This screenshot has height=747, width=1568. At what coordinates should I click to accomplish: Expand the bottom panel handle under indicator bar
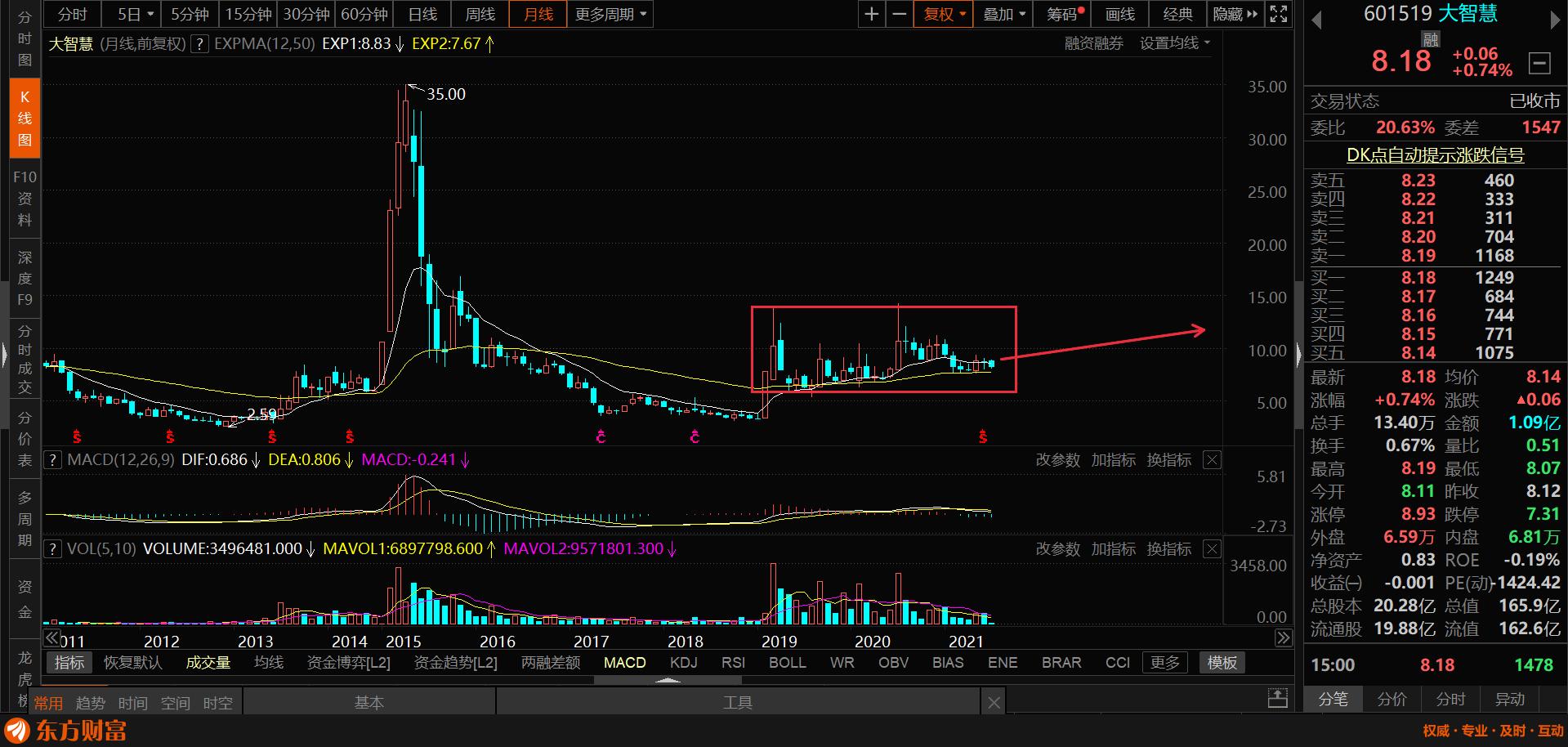coord(668,680)
